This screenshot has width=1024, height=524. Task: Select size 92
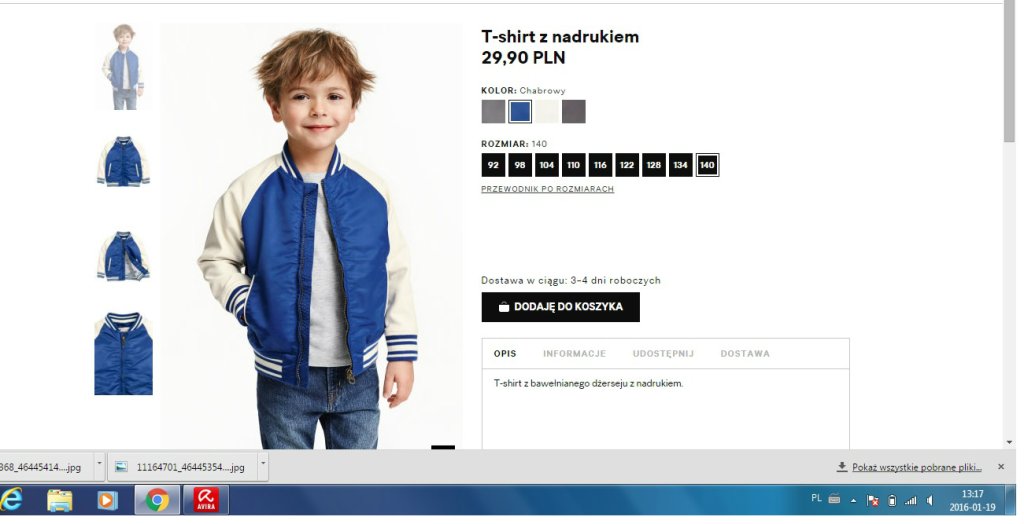[x=493, y=165]
